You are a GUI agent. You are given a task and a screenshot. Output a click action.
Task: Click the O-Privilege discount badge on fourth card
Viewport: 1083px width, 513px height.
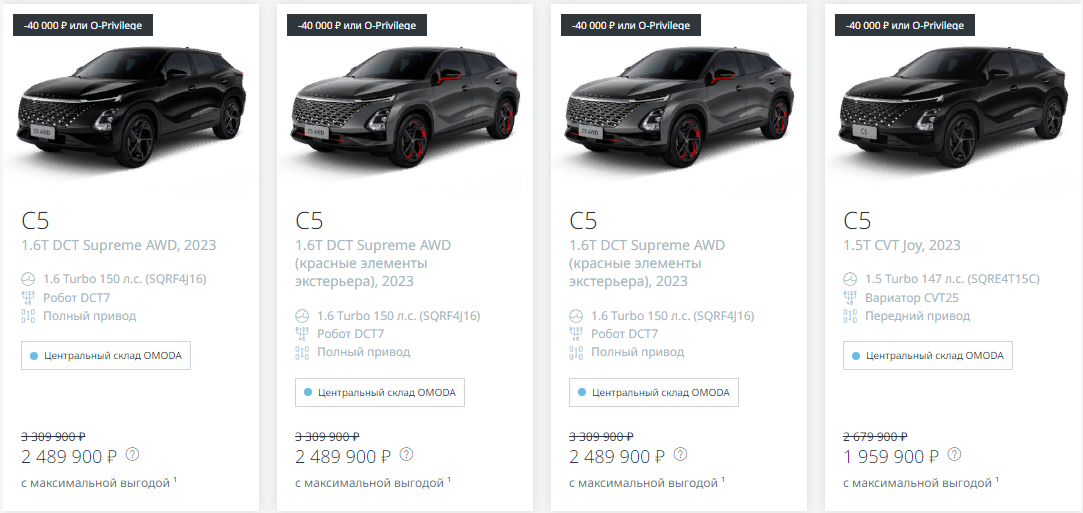click(x=905, y=26)
